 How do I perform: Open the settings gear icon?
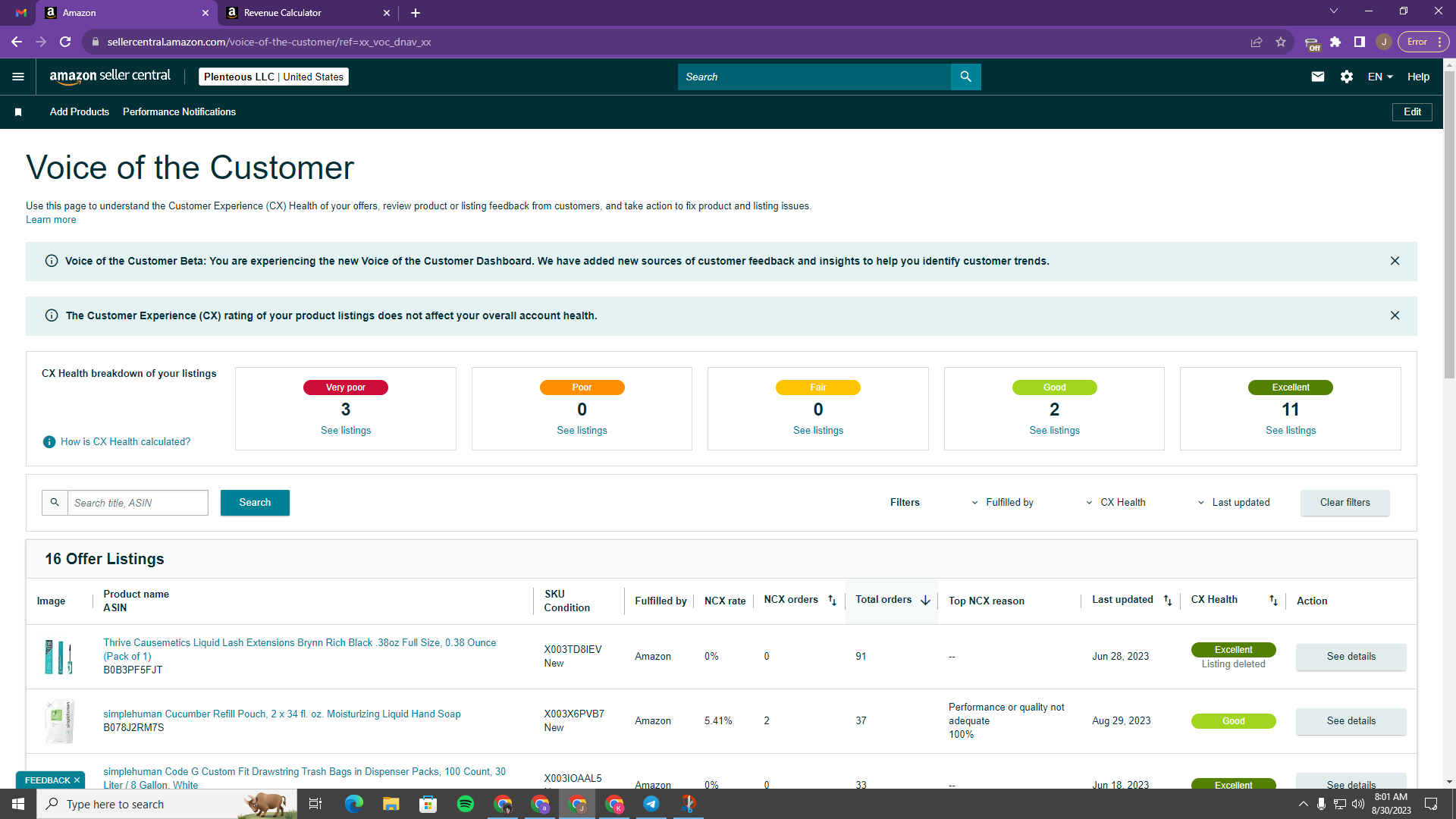coord(1347,77)
